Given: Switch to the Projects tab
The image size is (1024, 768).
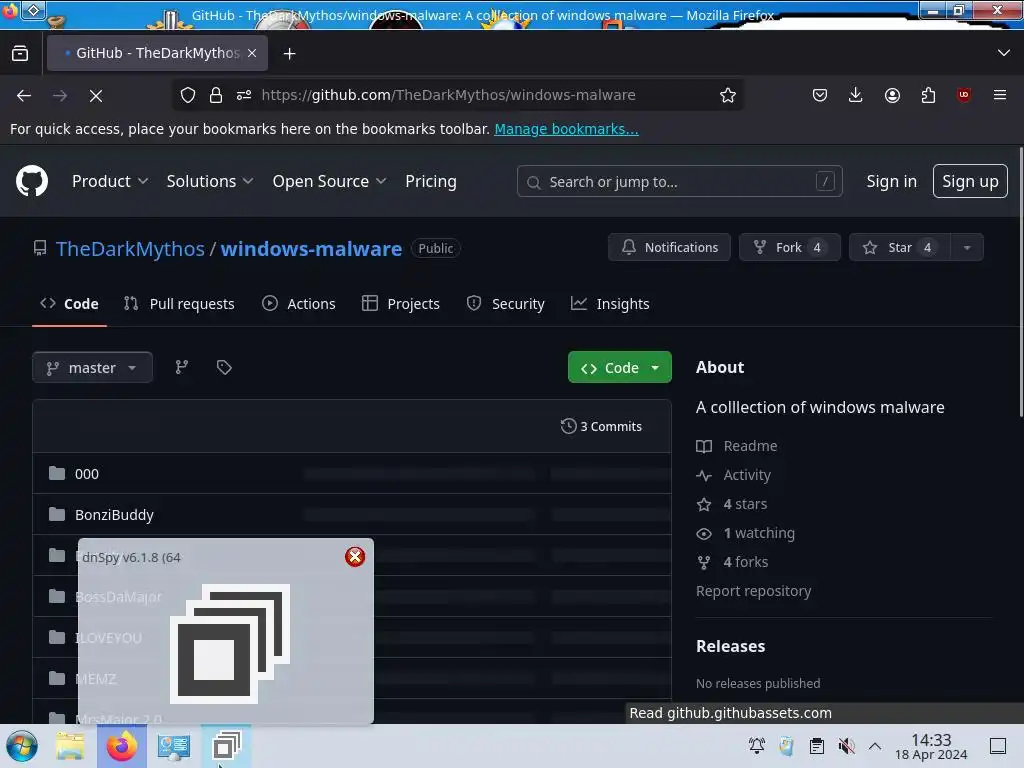Looking at the screenshot, I should point(401,304).
